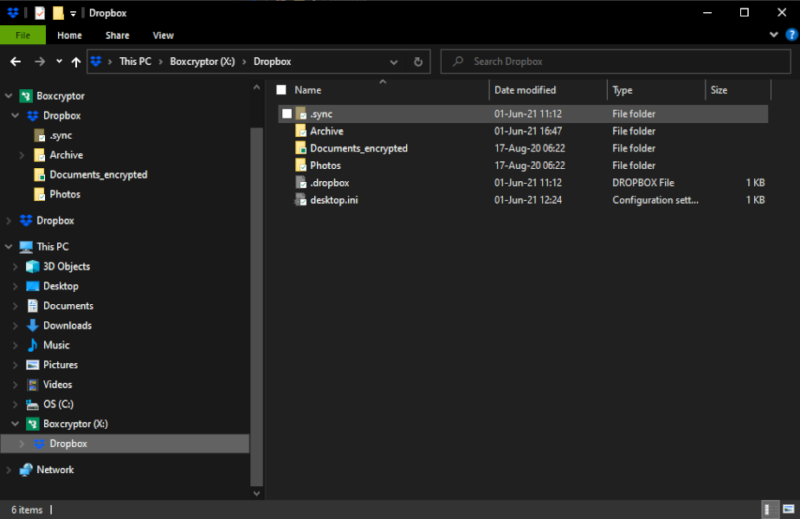Image resolution: width=800 pixels, height=519 pixels.
Task: Click the Configuration sett... type cell
Action: click(x=656, y=200)
